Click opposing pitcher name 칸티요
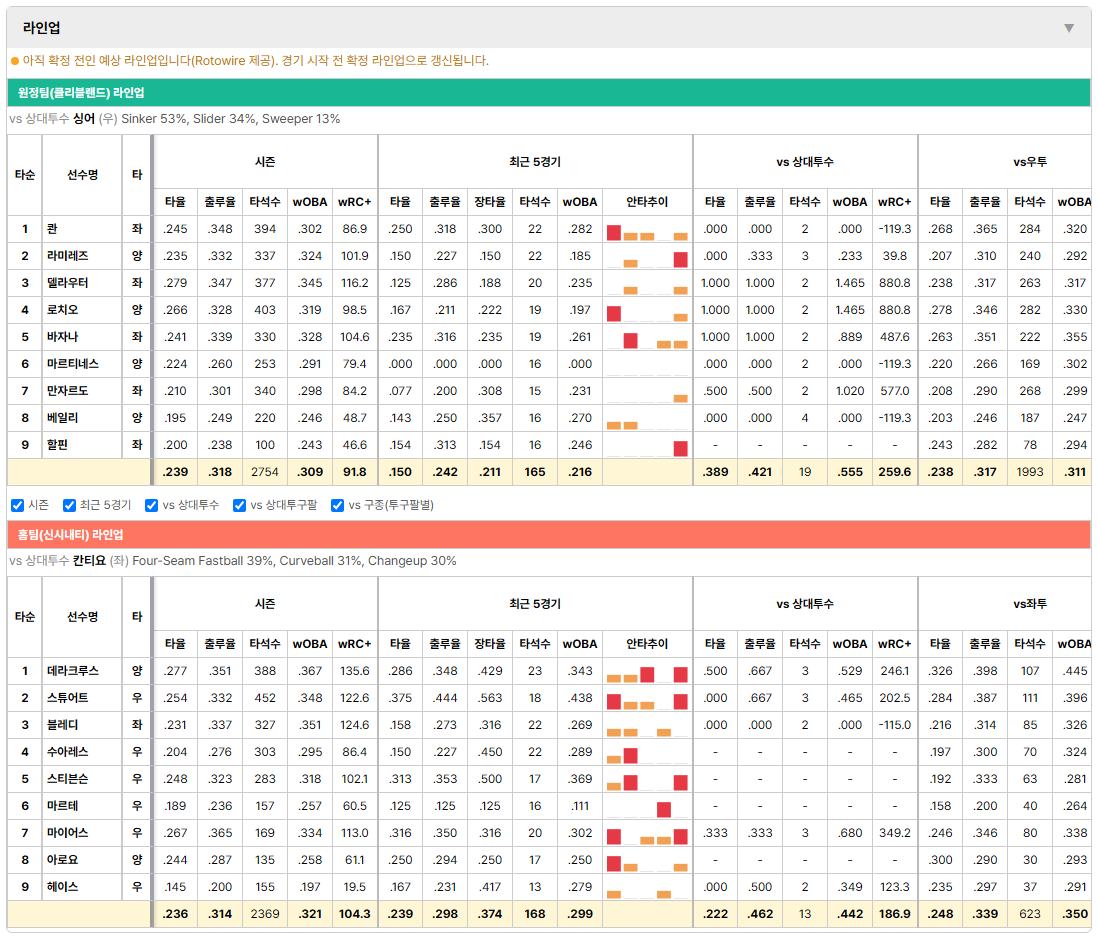 (89, 561)
